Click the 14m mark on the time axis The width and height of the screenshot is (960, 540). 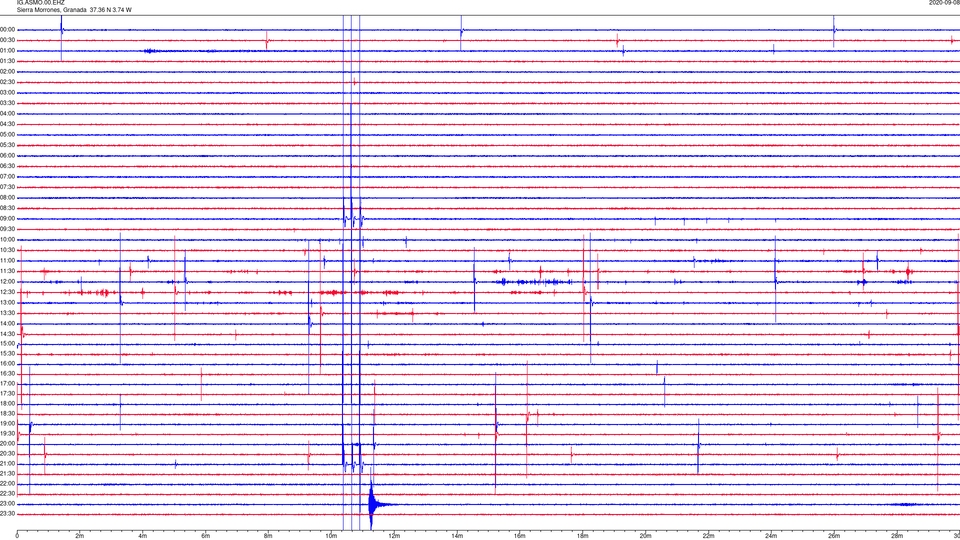(x=457, y=536)
